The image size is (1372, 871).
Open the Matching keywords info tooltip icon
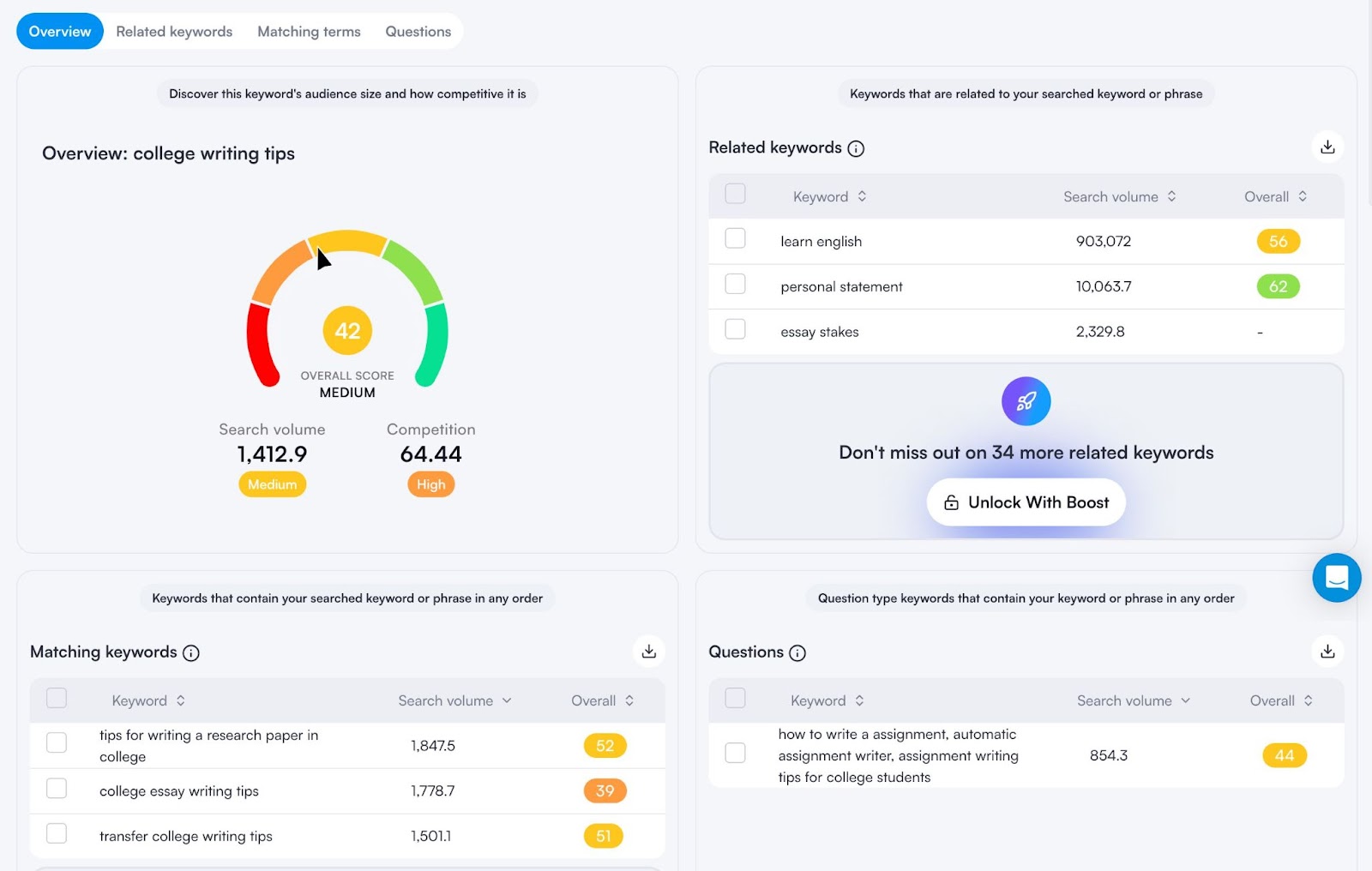(x=190, y=652)
